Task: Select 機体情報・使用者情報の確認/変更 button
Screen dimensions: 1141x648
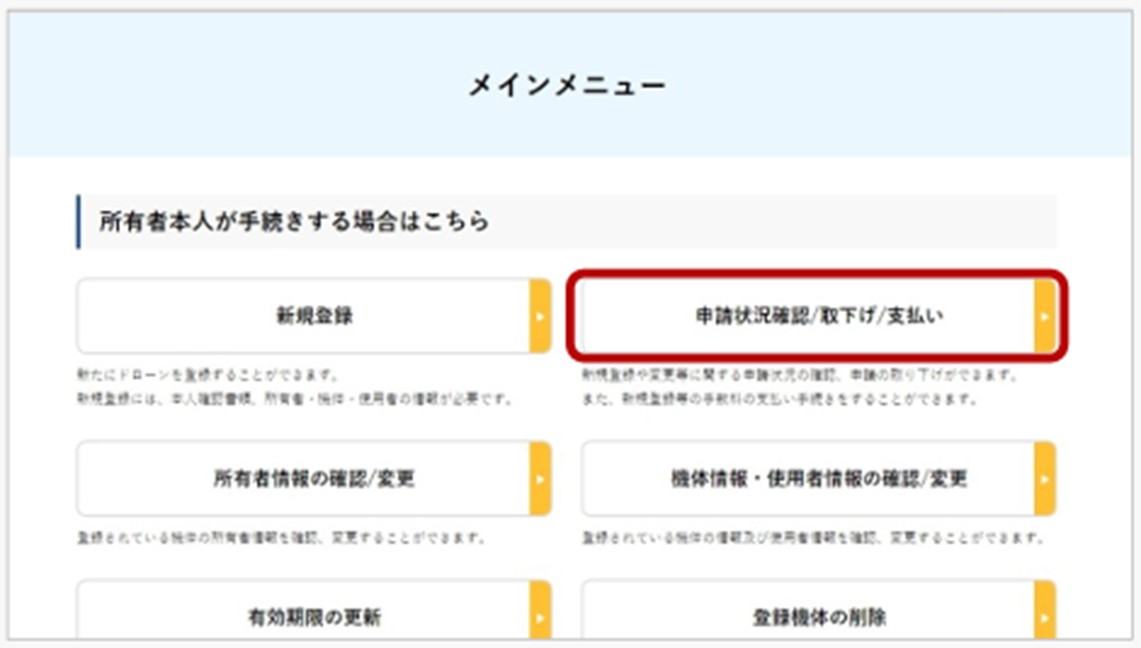Action: pyautogui.click(x=806, y=479)
